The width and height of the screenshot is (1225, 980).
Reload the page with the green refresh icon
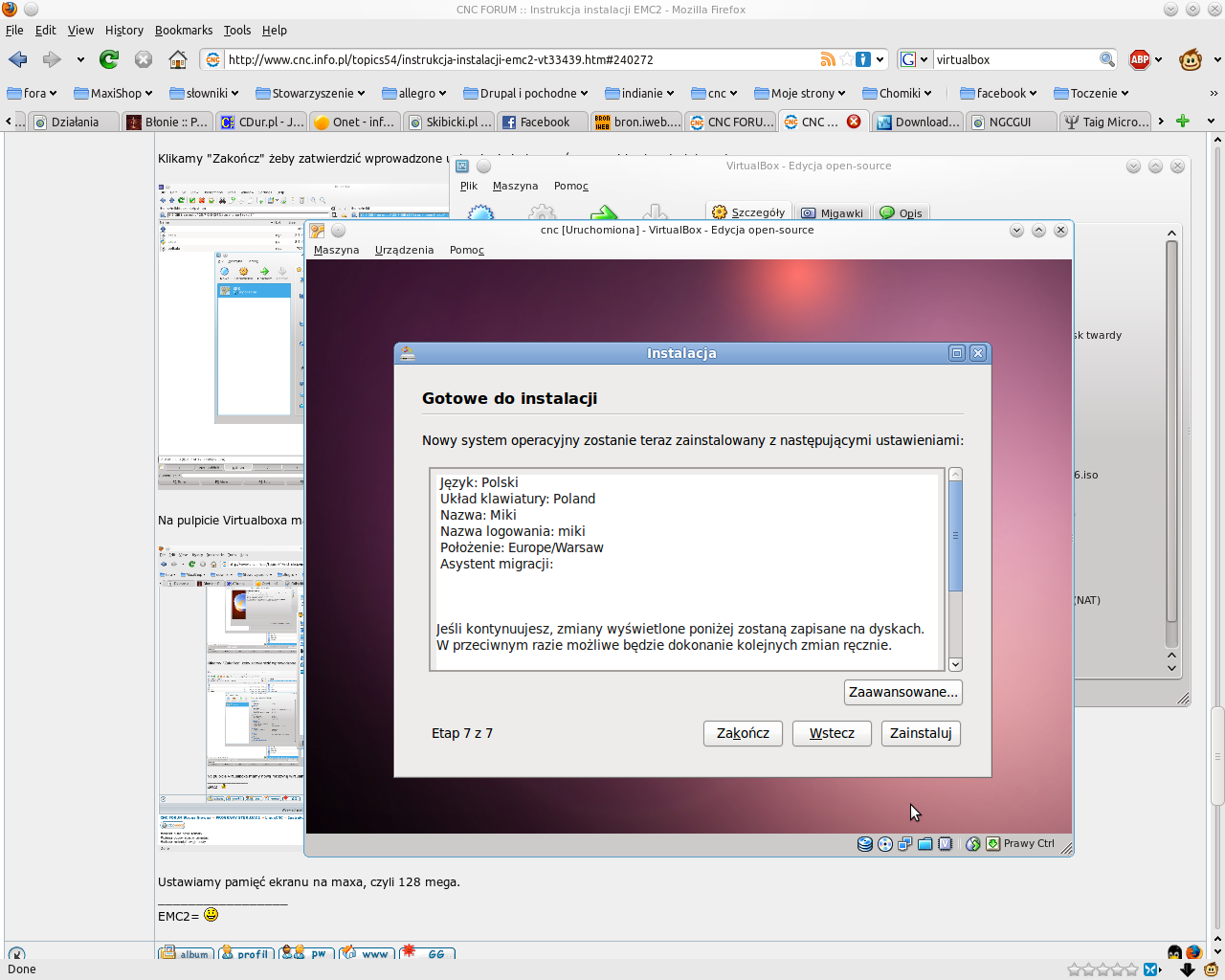coord(109,59)
